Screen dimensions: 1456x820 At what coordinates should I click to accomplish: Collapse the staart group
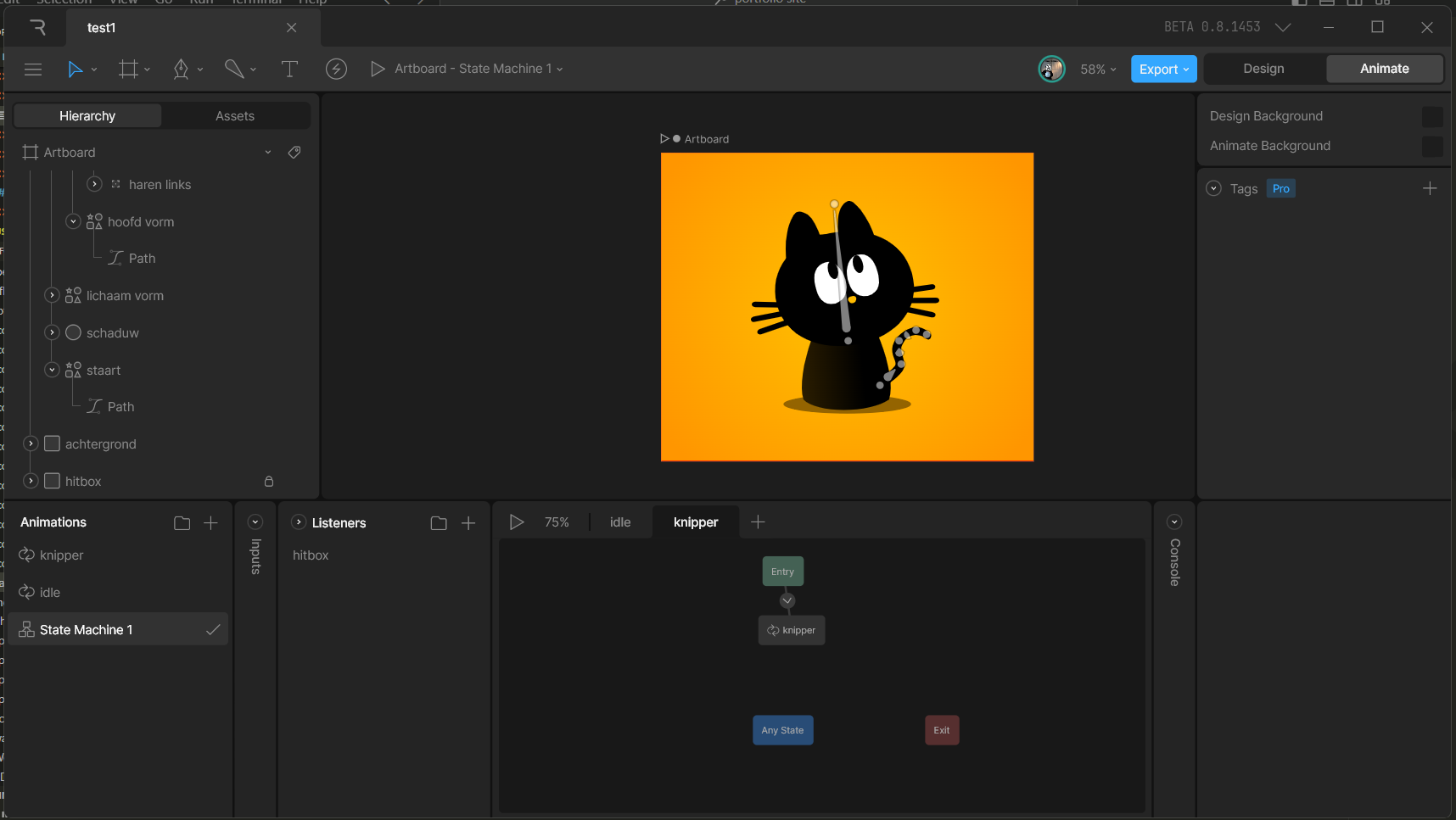(x=52, y=370)
